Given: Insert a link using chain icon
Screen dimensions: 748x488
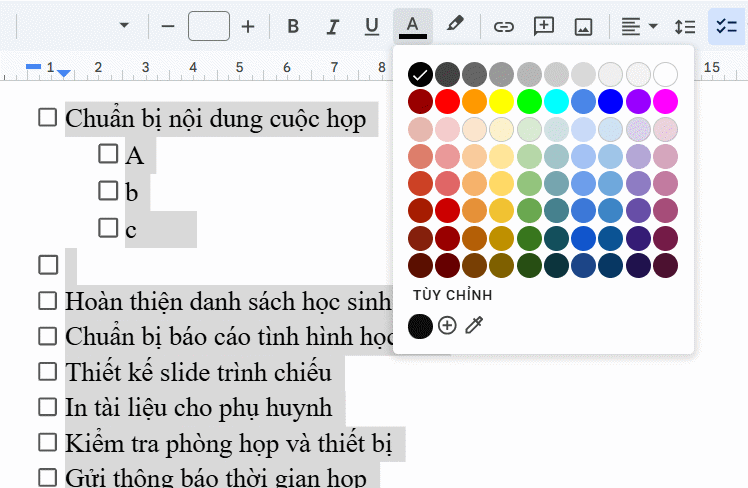Looking at the screenshot, I should [503, 27].
